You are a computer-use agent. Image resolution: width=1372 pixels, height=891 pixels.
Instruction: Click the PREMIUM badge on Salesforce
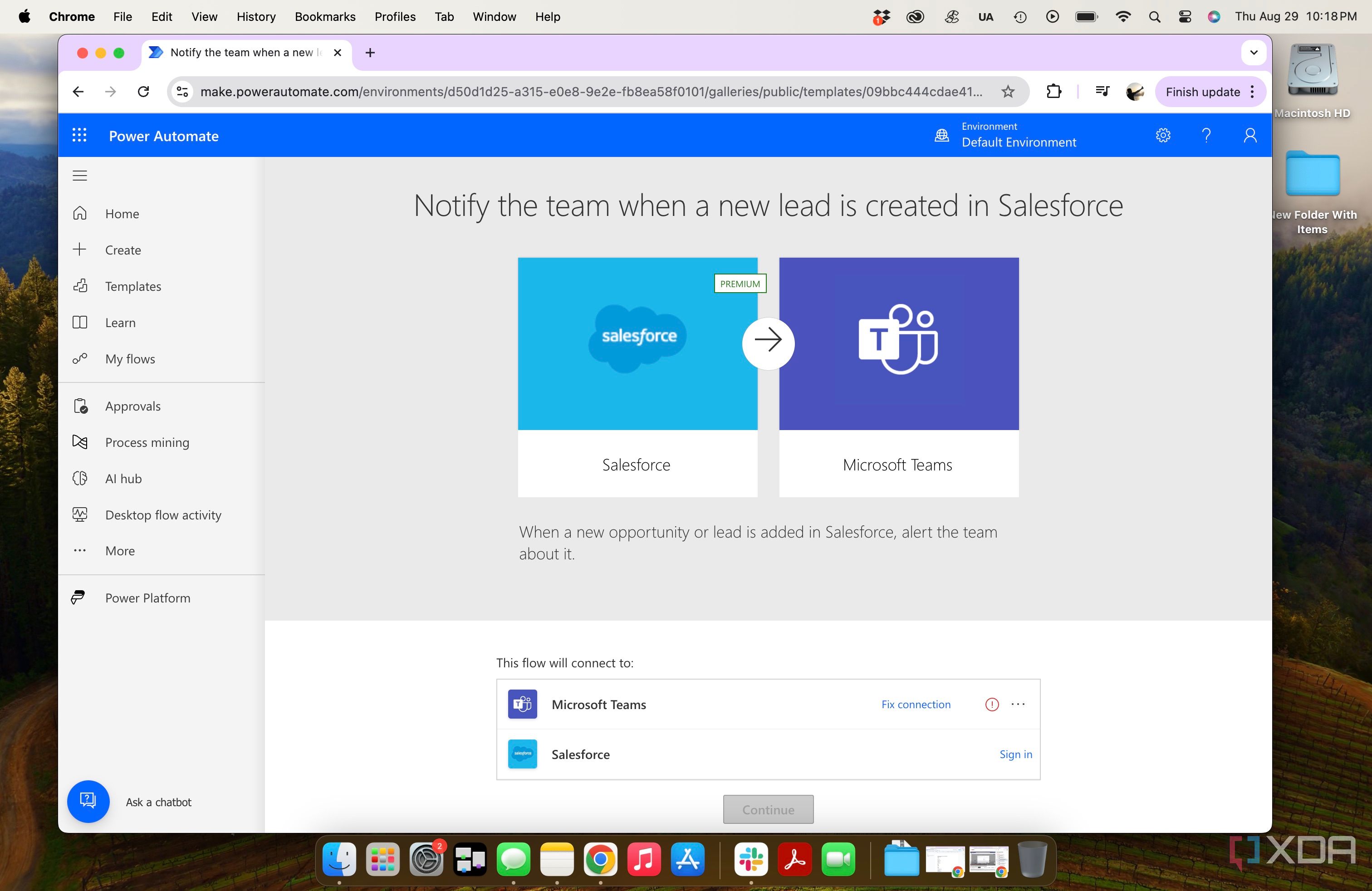pyautogui.click(x=740, y=284)
